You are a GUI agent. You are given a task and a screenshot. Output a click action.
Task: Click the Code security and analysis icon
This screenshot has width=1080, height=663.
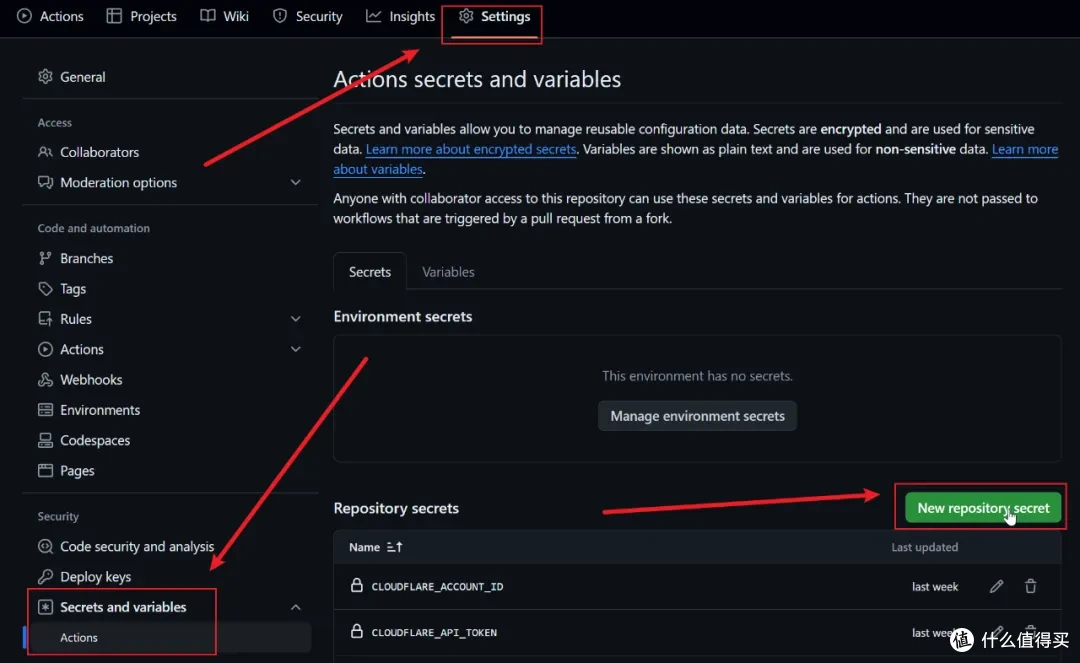point(45,546)
